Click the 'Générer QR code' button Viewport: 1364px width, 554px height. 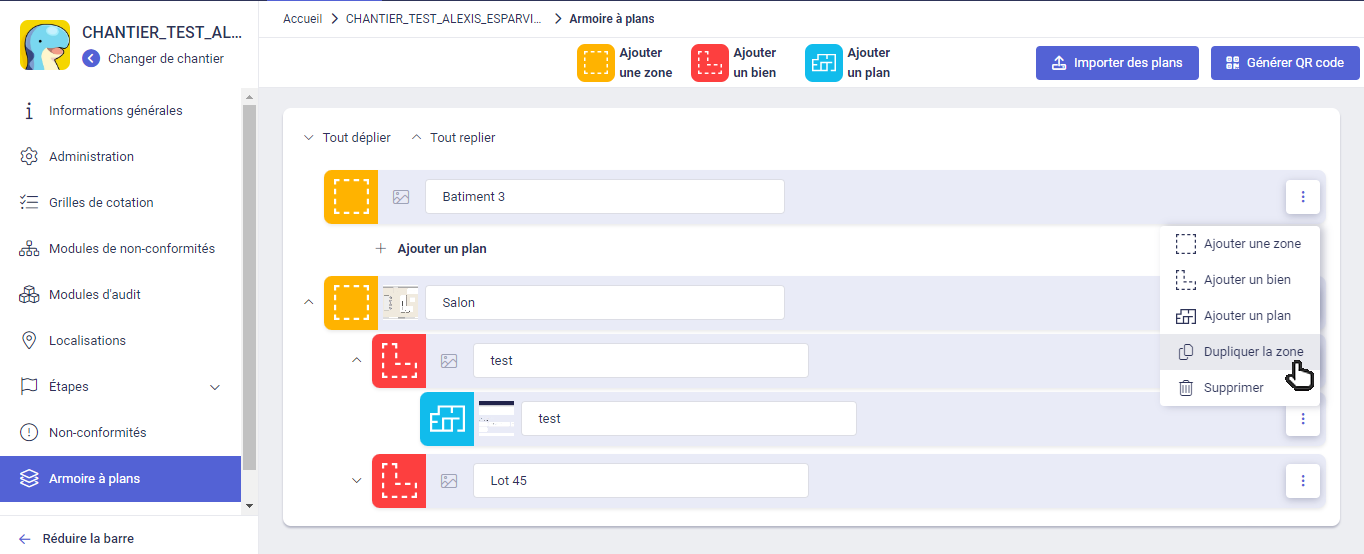1284,63
